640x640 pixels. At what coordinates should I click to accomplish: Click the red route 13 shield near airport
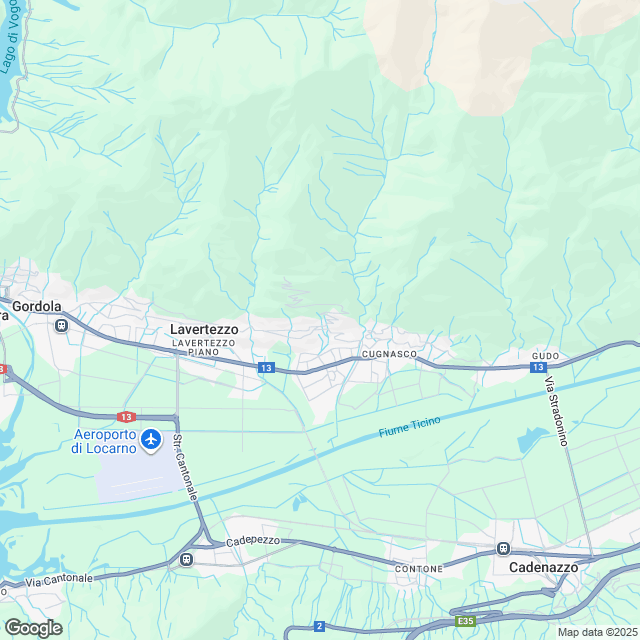tap(126, 417)
